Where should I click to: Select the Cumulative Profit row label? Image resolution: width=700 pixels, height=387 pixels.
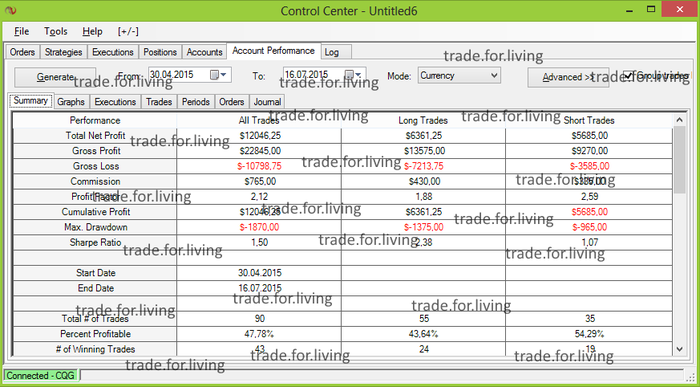click(96, 212)
